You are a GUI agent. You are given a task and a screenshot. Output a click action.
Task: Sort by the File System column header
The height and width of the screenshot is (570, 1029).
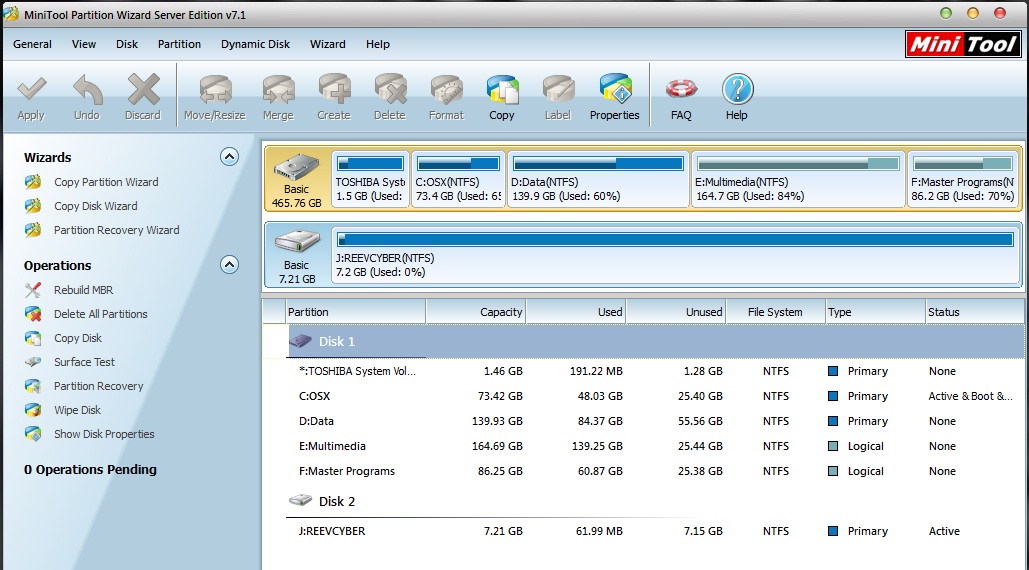776,312
